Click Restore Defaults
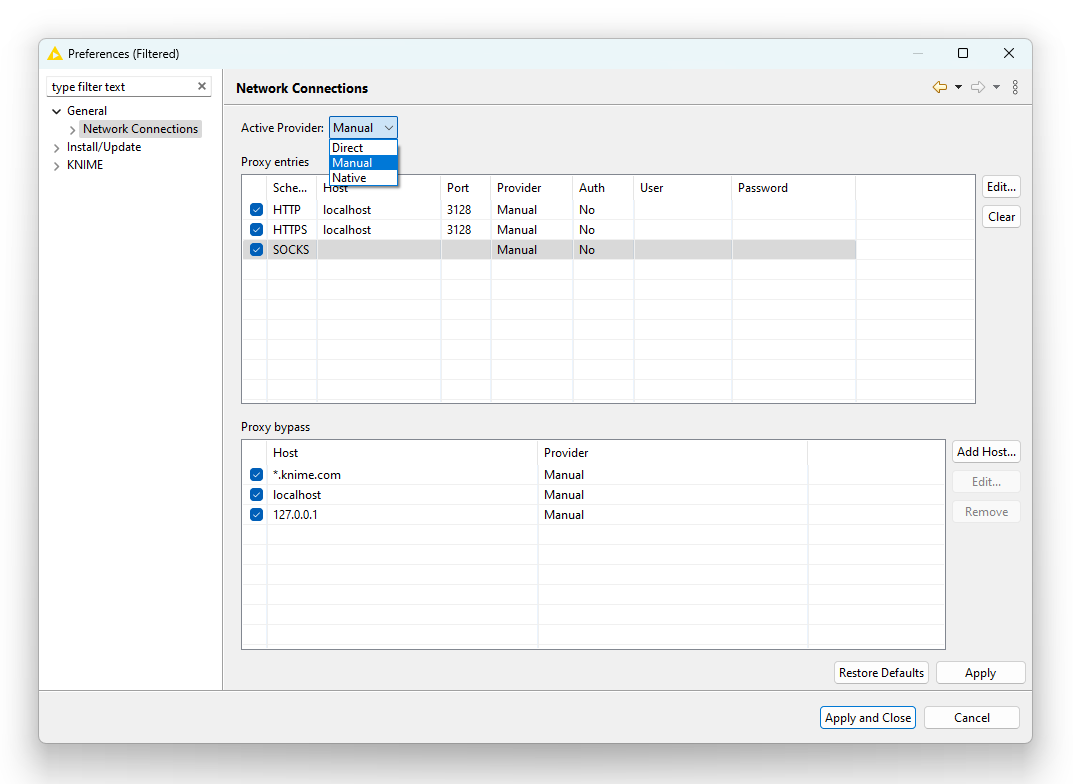The height and width of the screenshot is (784, 1073). (881, 672)
